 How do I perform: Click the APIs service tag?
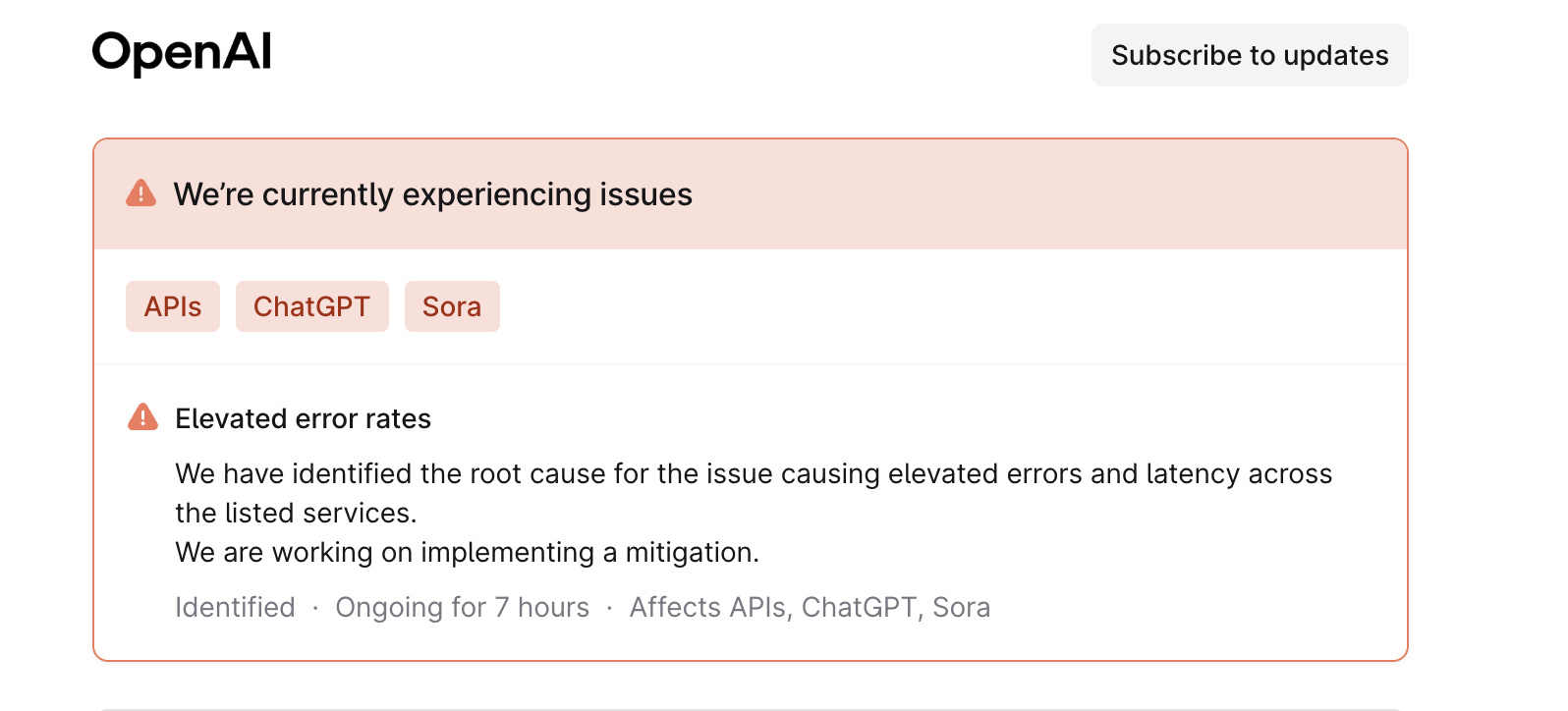172,305
